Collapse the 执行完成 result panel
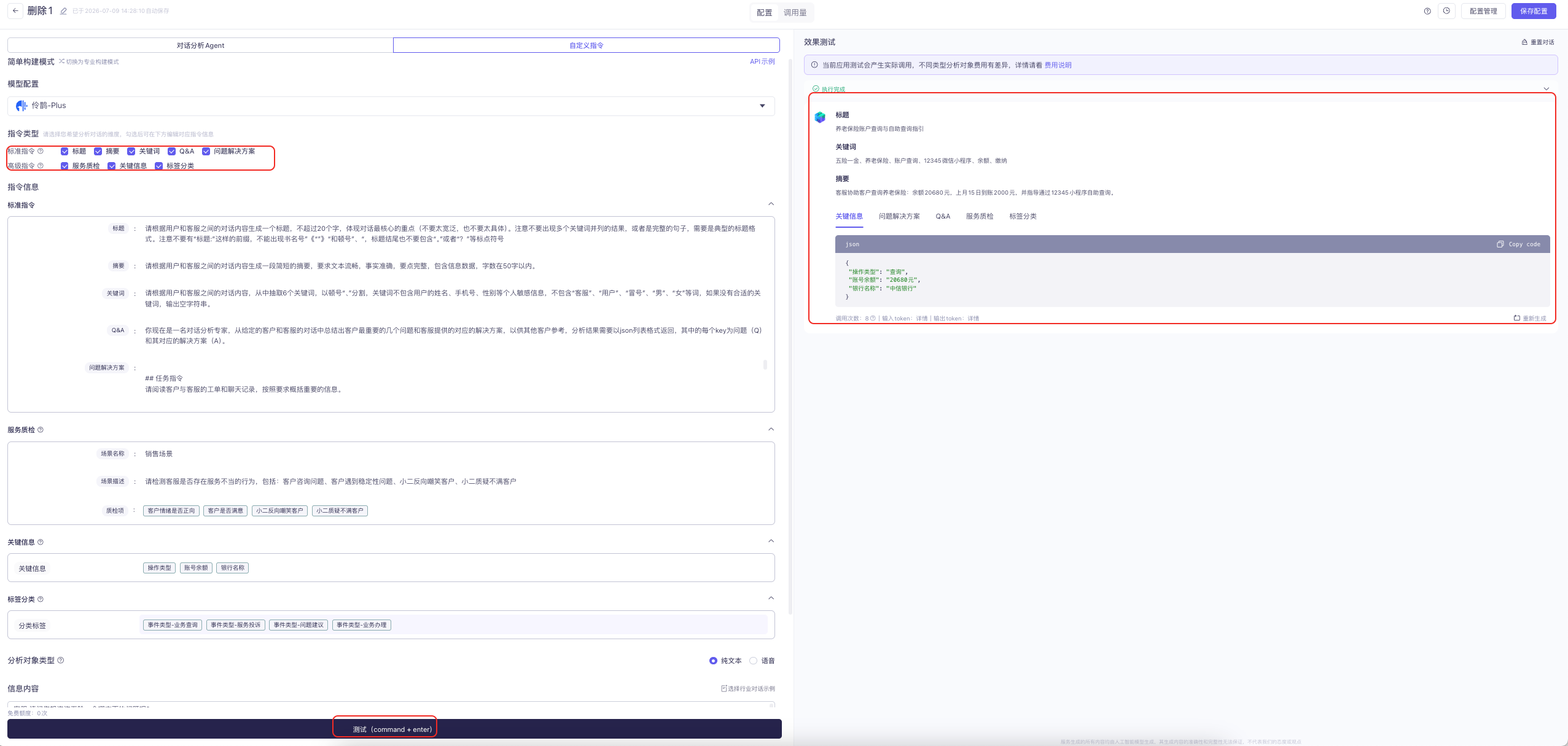This screenshot has width=1568, height=746. pyautogui.click(x=1547, y=88)
